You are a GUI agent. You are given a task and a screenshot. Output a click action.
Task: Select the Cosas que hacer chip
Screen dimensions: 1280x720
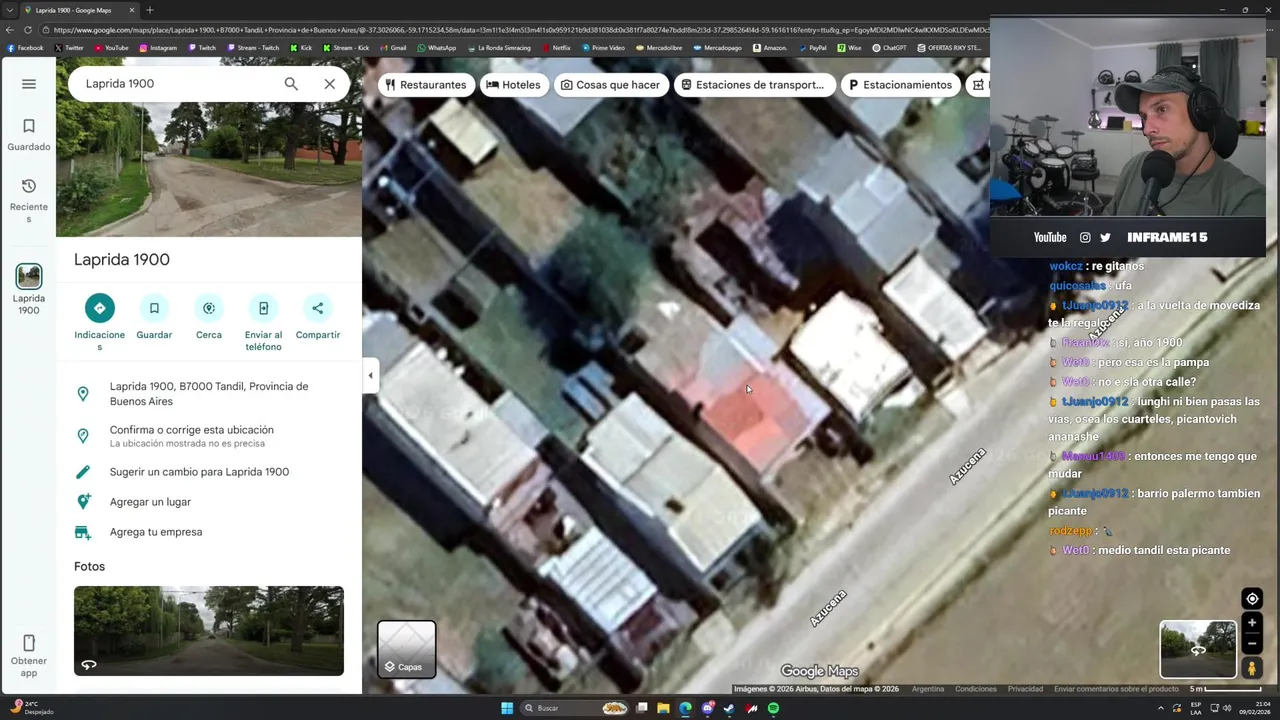[x=611, y=85]
